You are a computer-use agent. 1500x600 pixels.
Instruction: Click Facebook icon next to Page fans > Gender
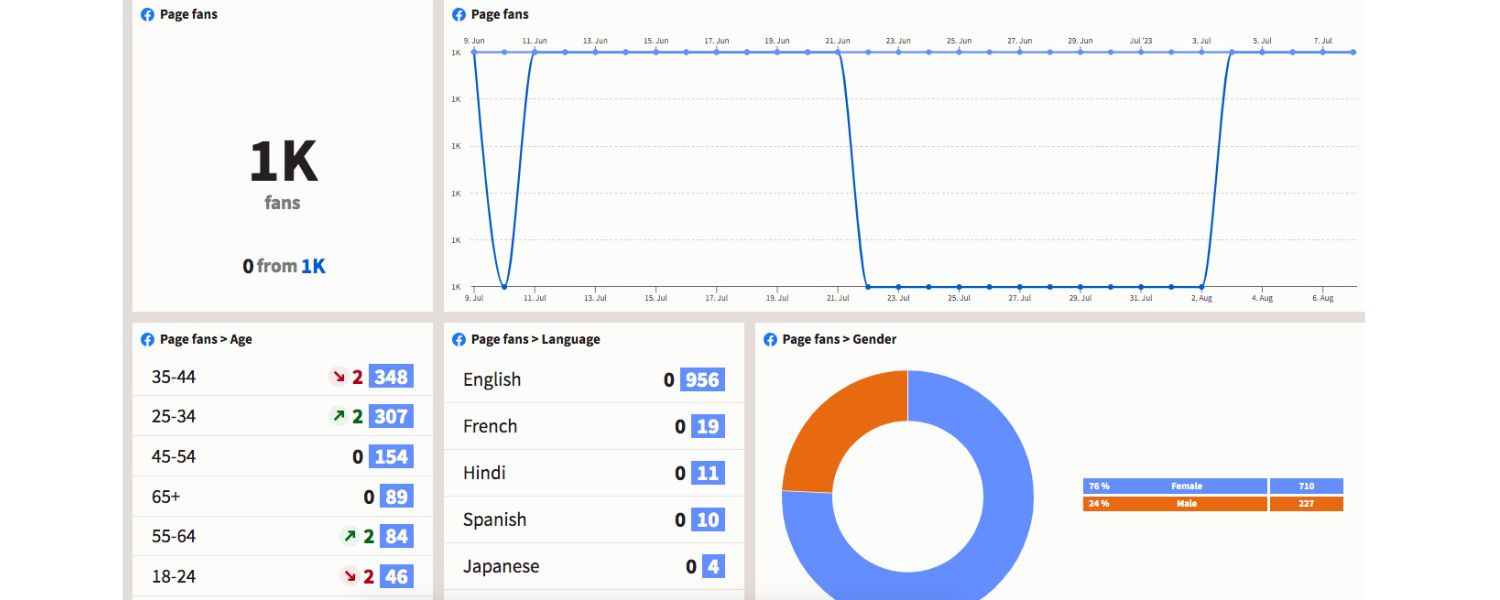coord(770,340)
